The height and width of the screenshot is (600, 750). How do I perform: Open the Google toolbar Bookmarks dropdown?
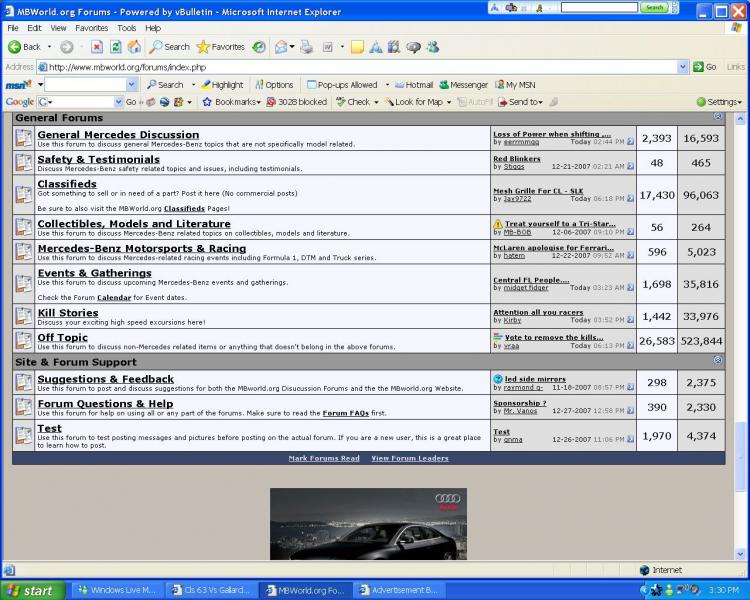[x=231, y=102]
